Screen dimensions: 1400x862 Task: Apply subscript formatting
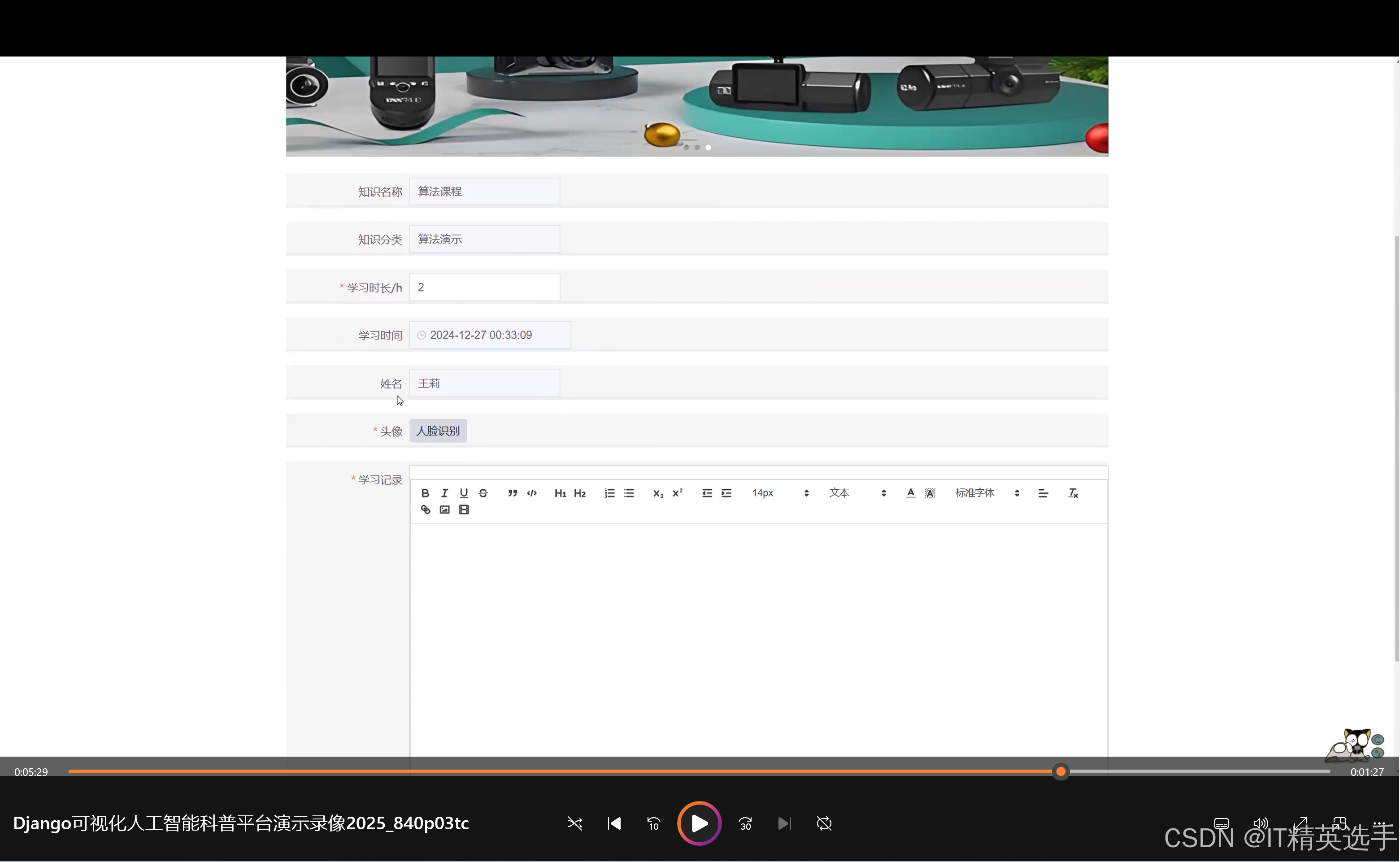click(658, 493)
